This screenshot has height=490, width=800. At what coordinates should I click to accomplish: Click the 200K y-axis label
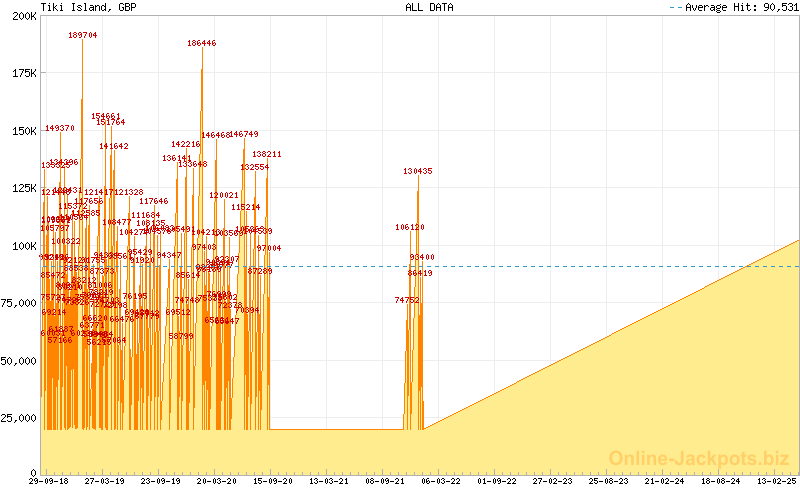[24, 19]
